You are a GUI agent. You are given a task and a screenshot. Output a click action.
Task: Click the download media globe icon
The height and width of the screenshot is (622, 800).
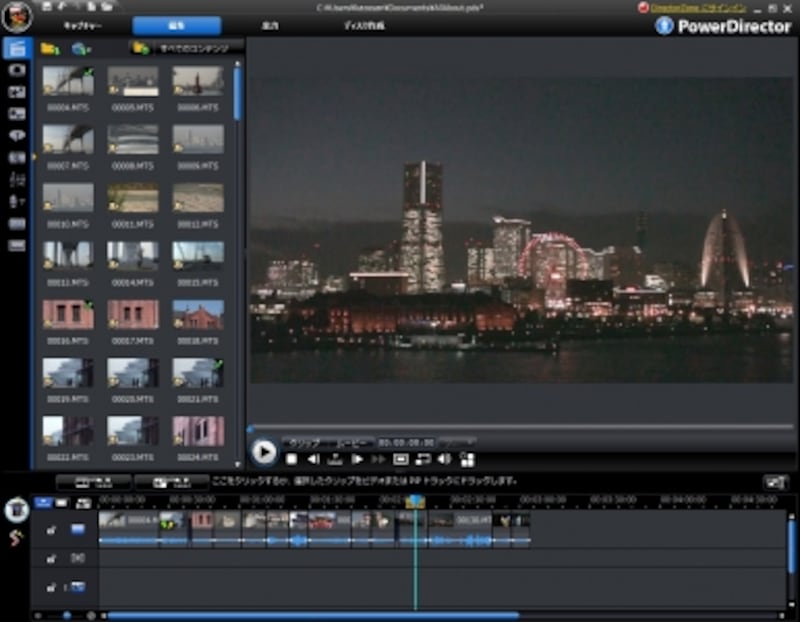tap(81, 48)
